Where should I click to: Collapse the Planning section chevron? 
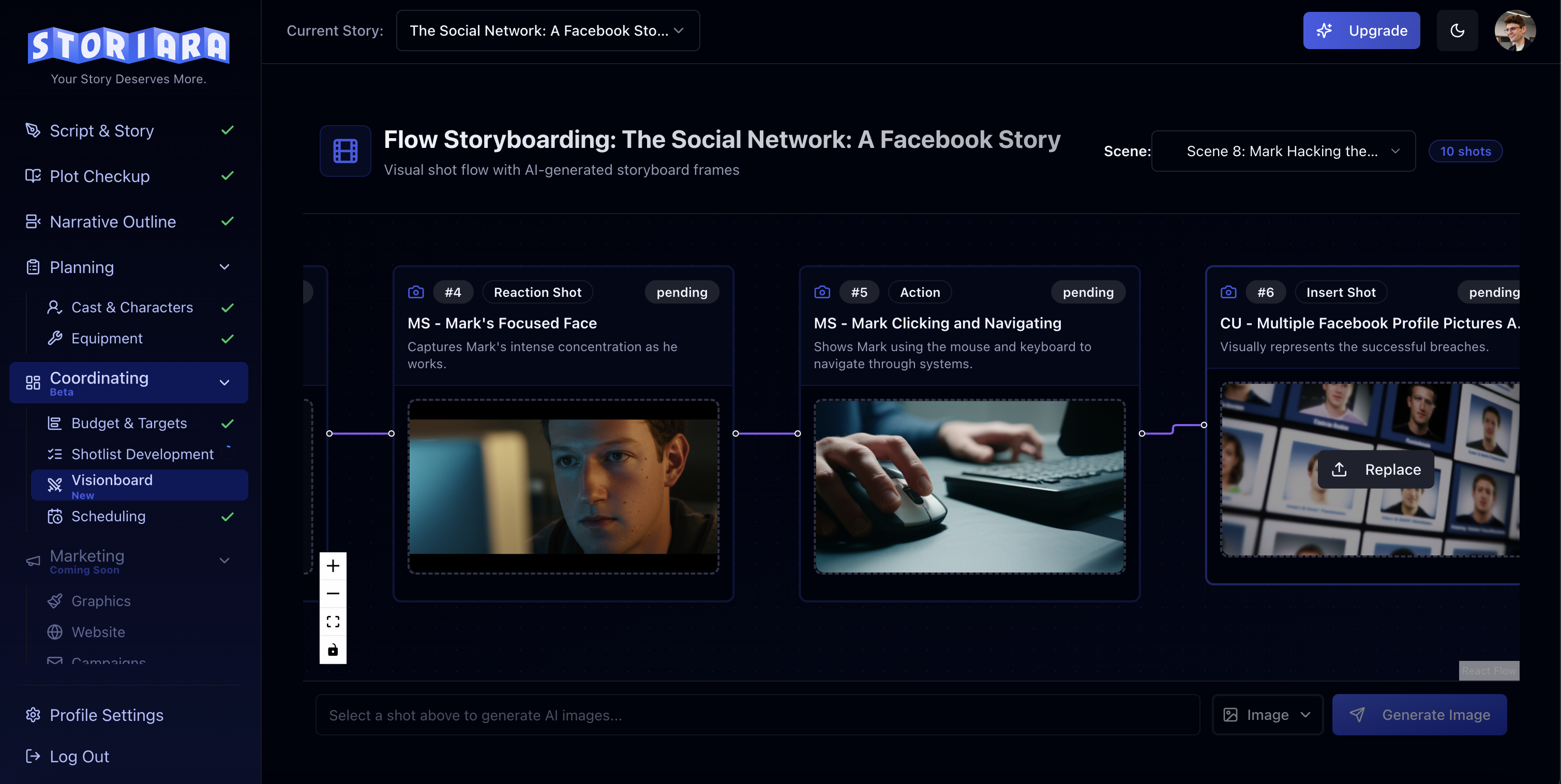coord(224,266)
